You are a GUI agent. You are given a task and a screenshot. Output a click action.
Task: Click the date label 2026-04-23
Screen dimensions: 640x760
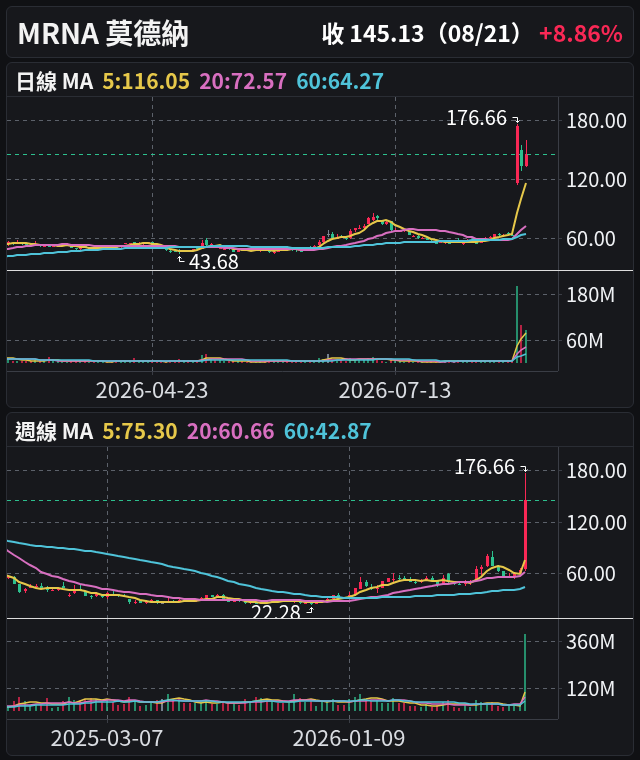coord(152,390)
